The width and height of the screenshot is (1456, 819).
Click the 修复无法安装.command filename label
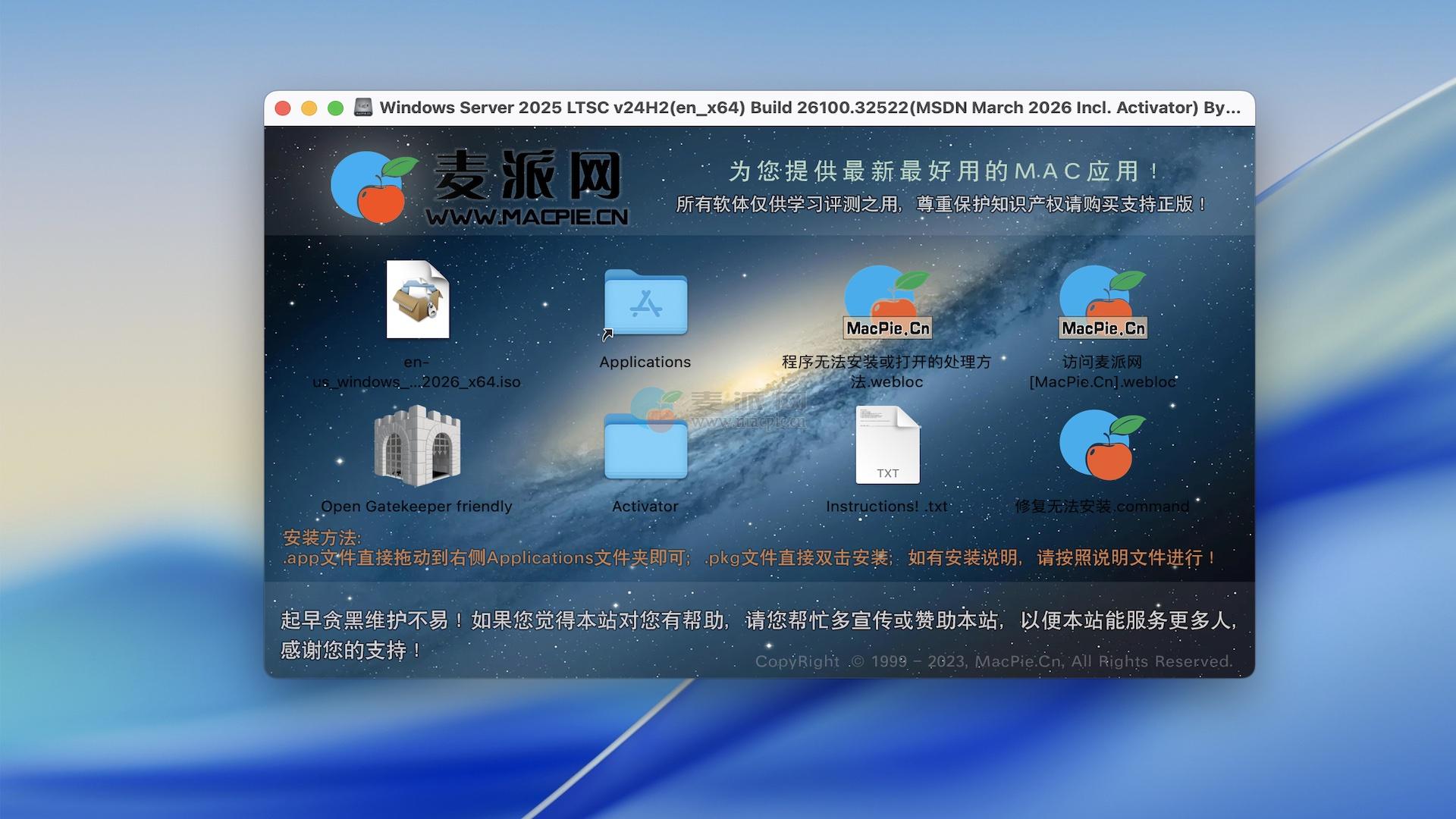pos(1102,507)
